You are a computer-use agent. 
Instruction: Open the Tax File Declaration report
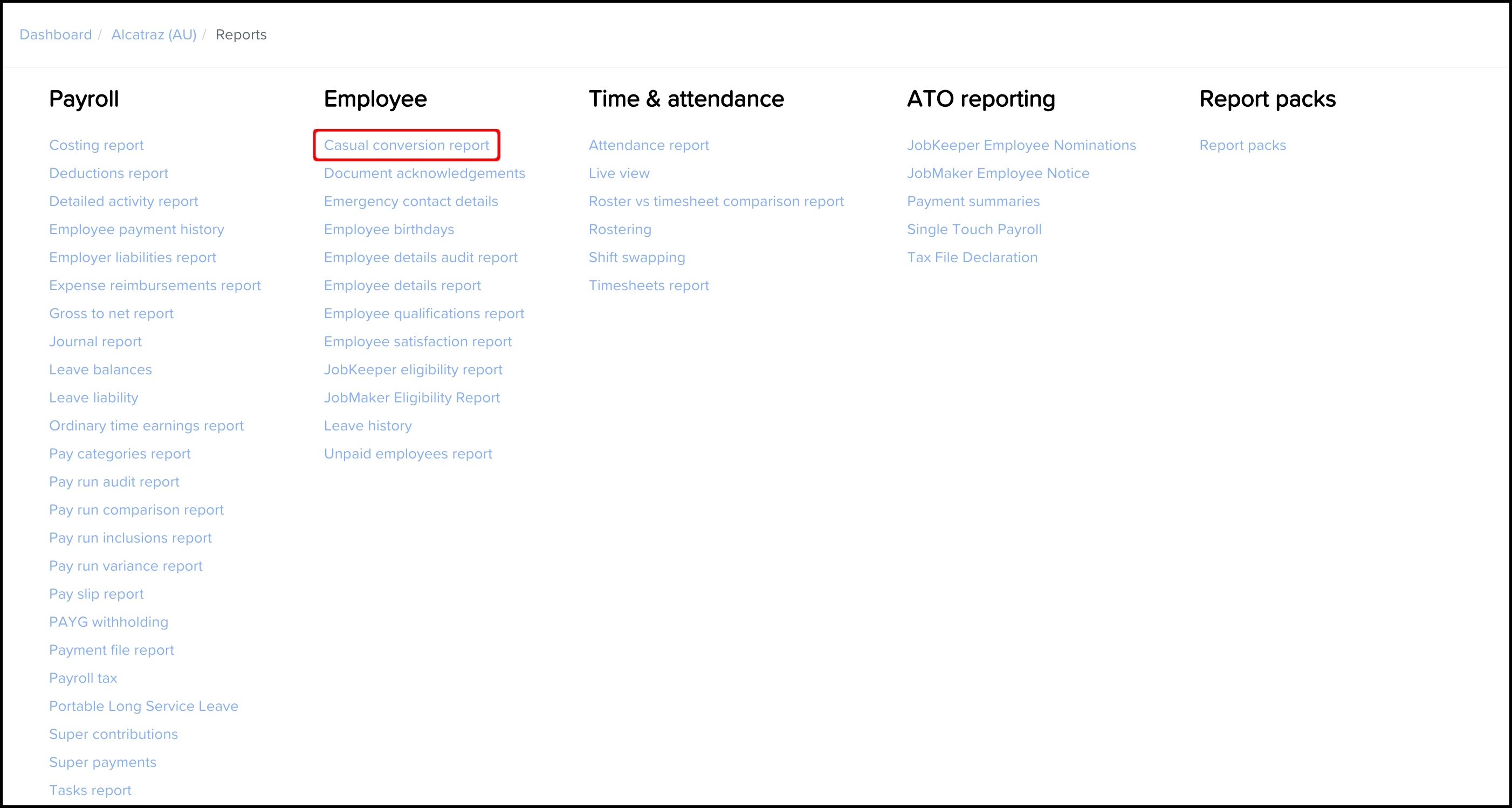(971, 257)
